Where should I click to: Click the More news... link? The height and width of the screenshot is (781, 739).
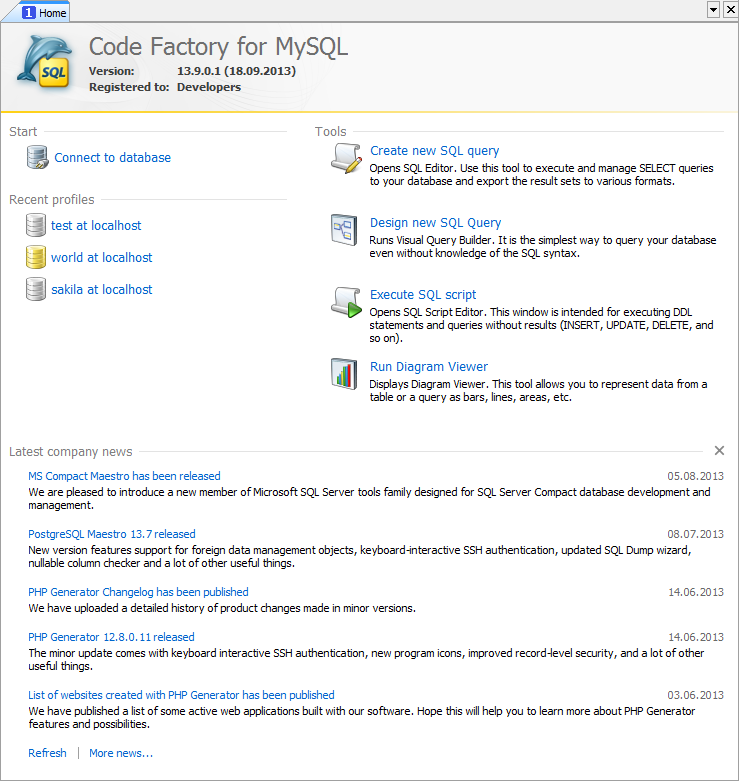121,753
